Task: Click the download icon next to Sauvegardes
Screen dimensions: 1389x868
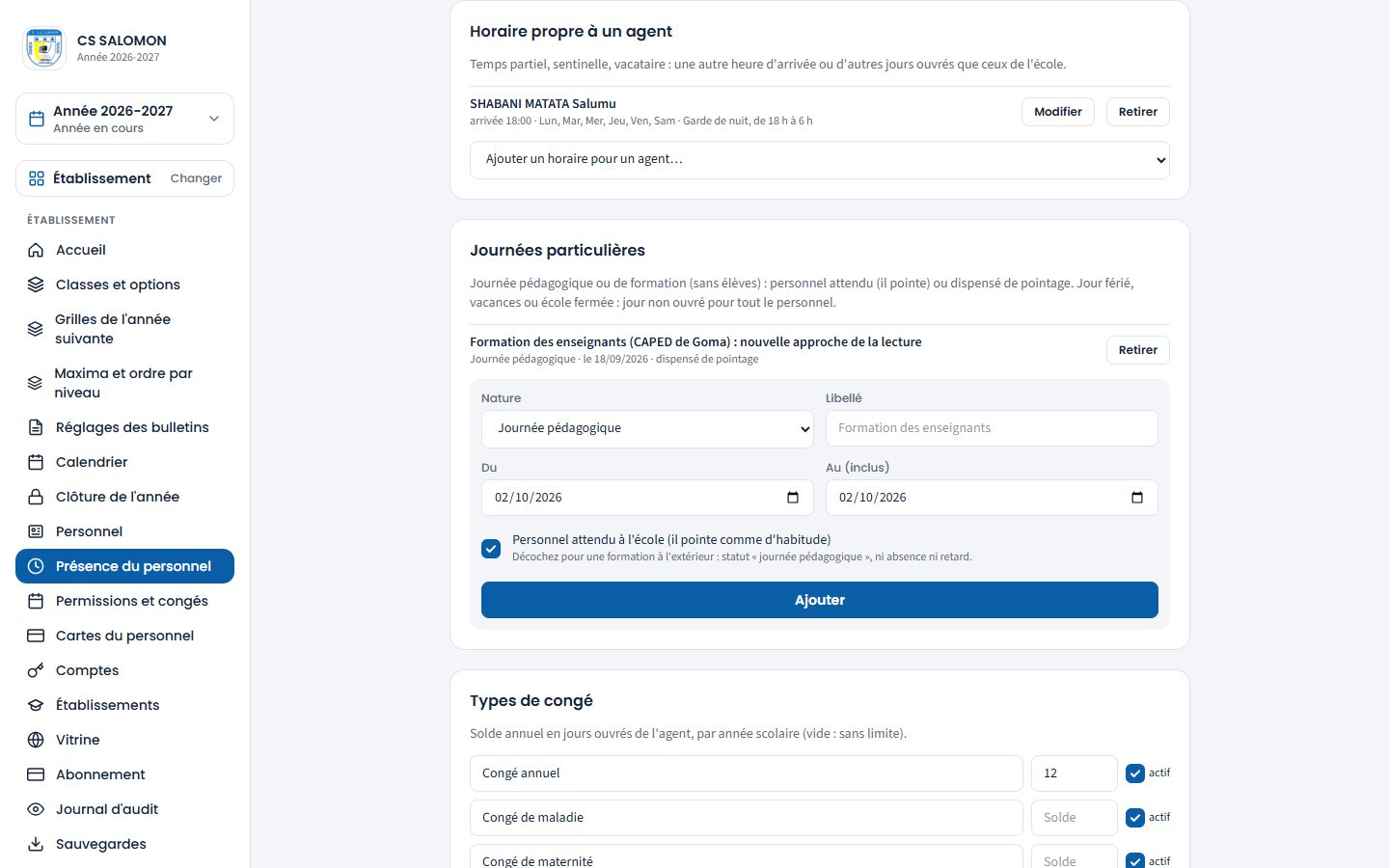Action: 36,844
